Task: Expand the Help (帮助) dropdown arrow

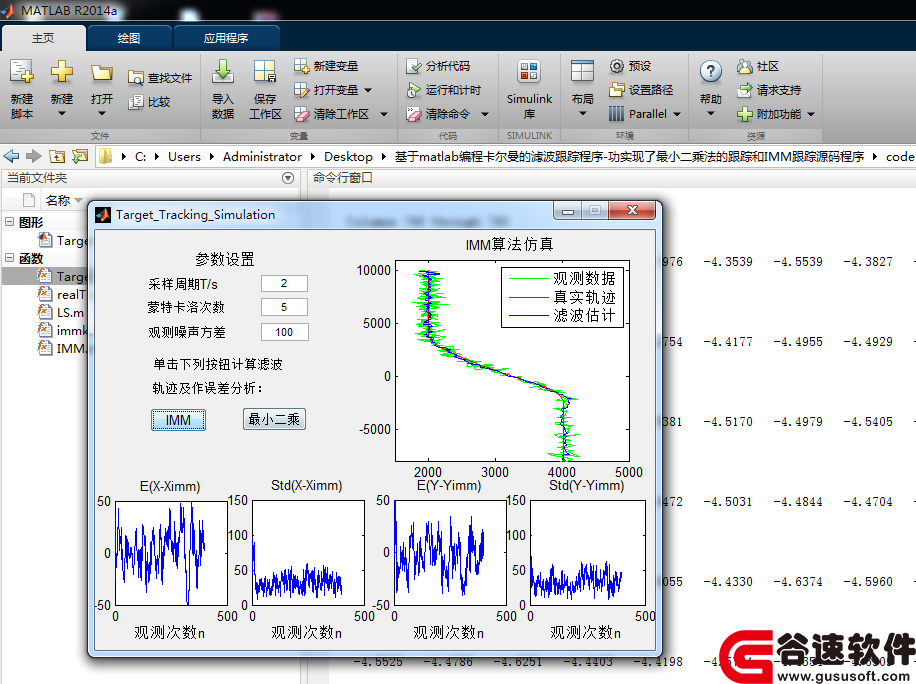Action: [710, 114]
